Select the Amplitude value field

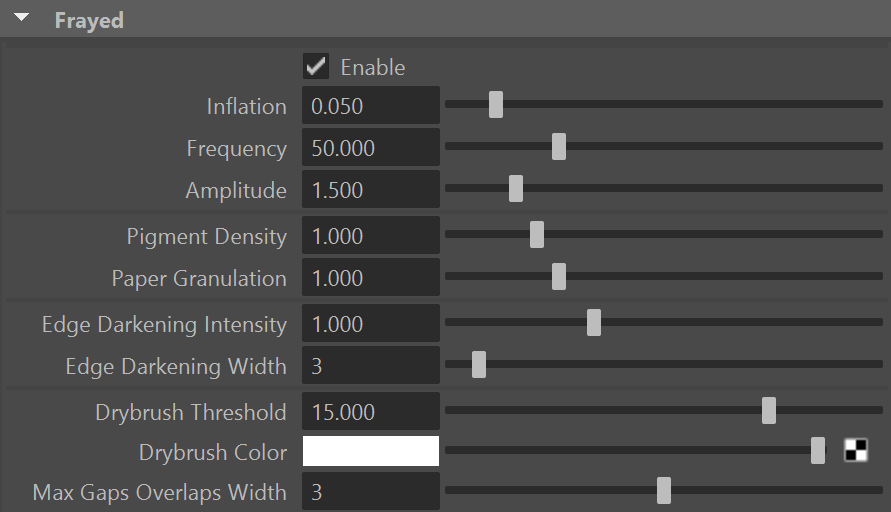pos(370,190)
